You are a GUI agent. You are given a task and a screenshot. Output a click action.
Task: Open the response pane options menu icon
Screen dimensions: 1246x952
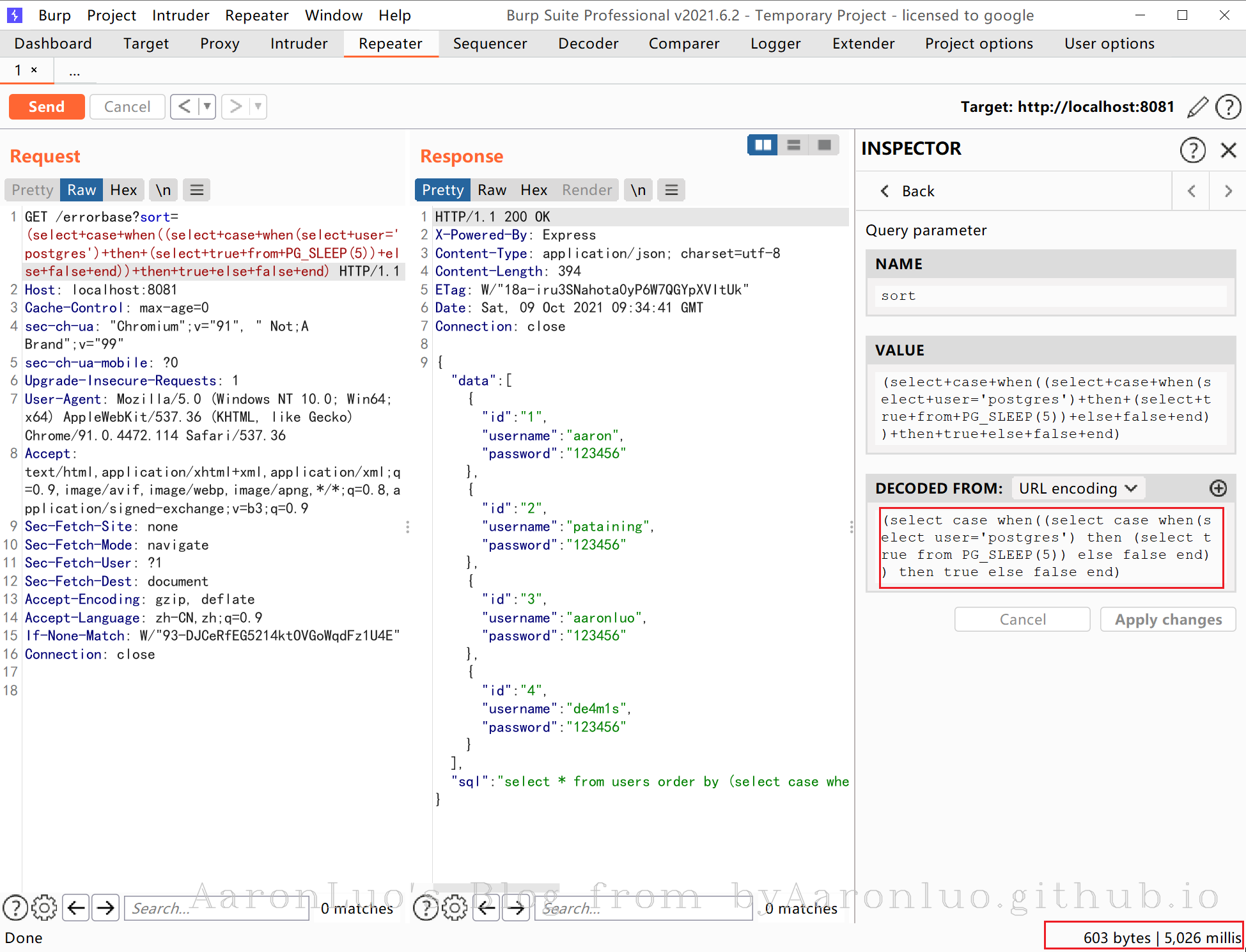(x=671, y=190)
